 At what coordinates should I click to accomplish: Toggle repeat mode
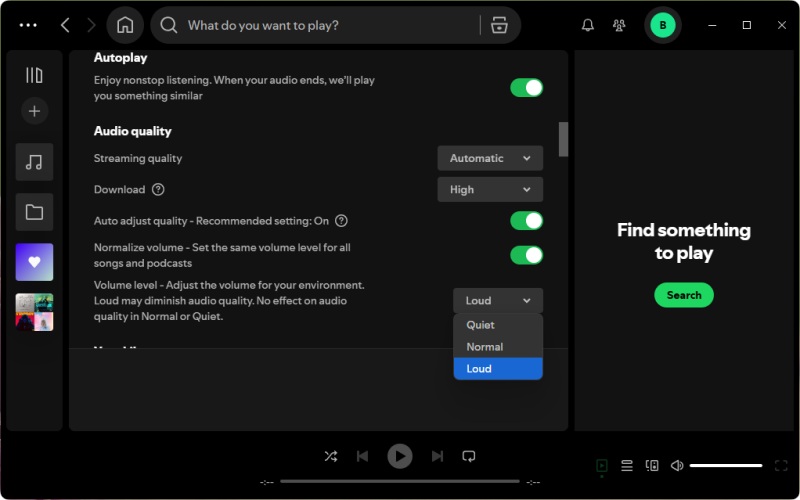[x=469, y=456]
